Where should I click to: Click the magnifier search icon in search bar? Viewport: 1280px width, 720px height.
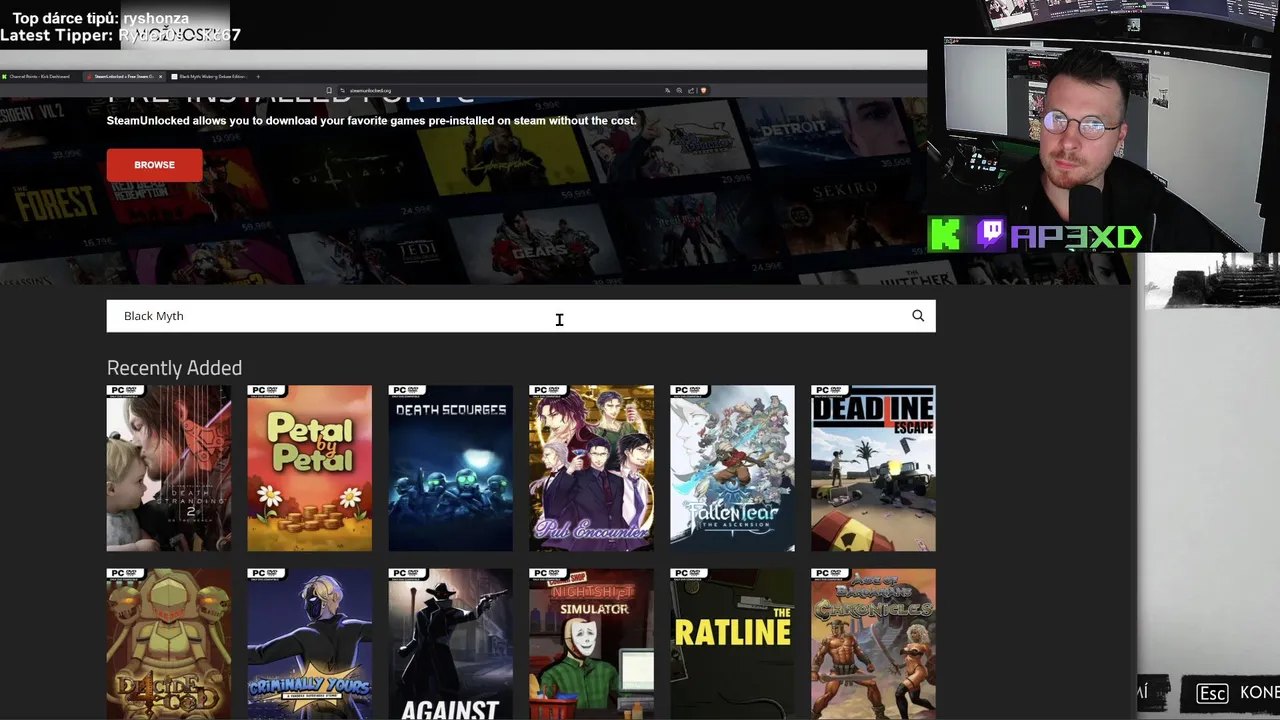point(918,316)
